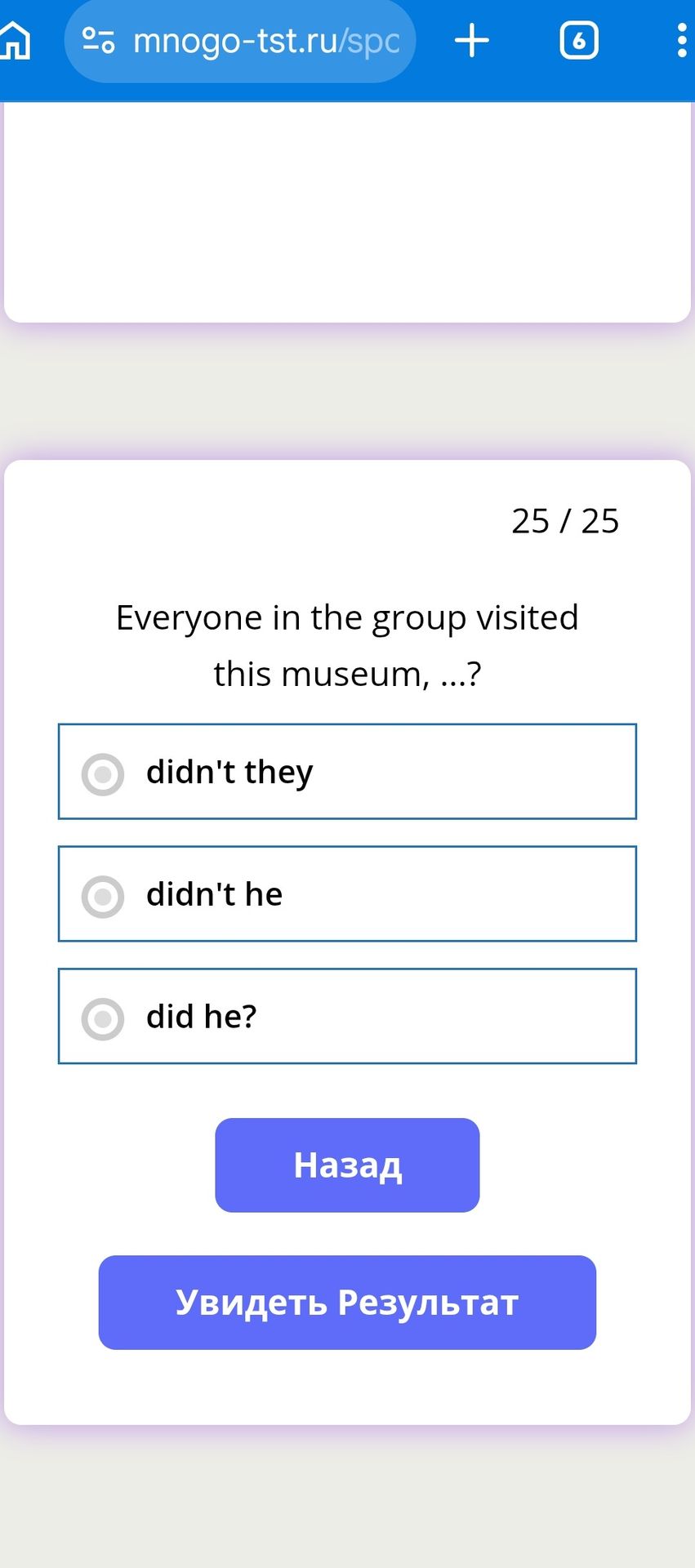Select the "didn't they" radio button
The width and height of the screenshot is (695, 1568).
pos(103,773)
